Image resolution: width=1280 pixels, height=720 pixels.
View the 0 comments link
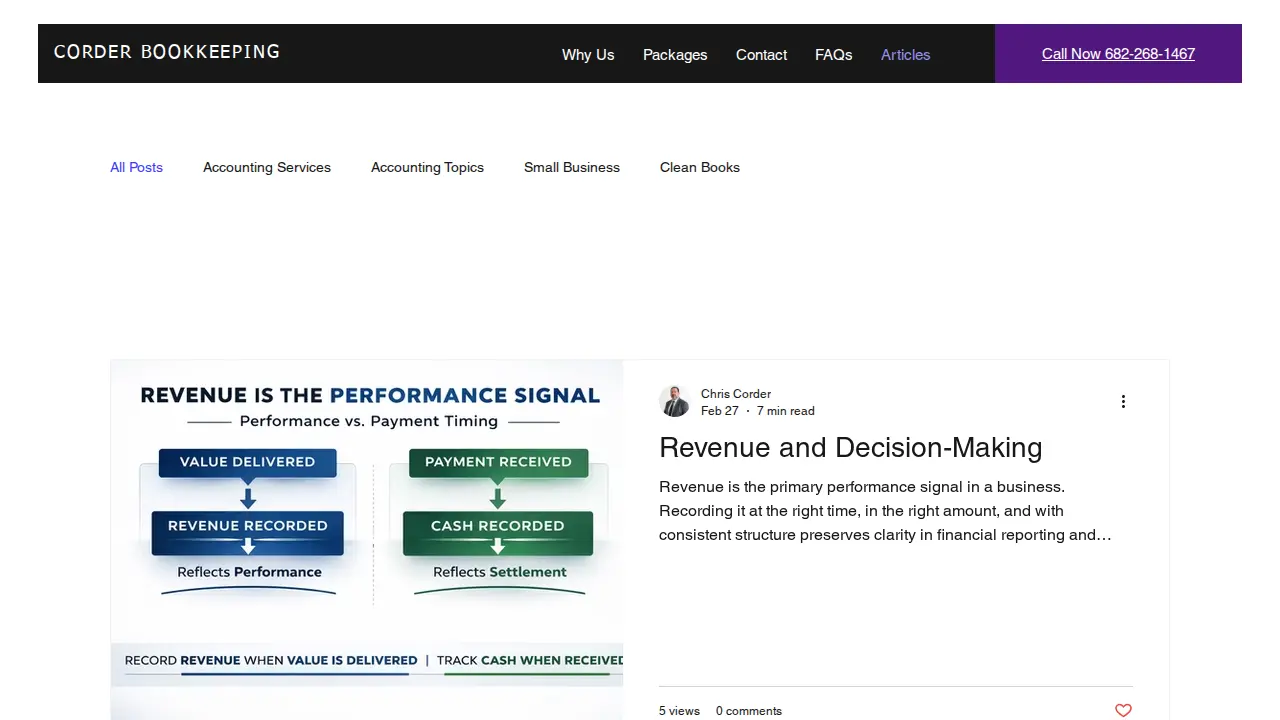(x=749, y=711)
